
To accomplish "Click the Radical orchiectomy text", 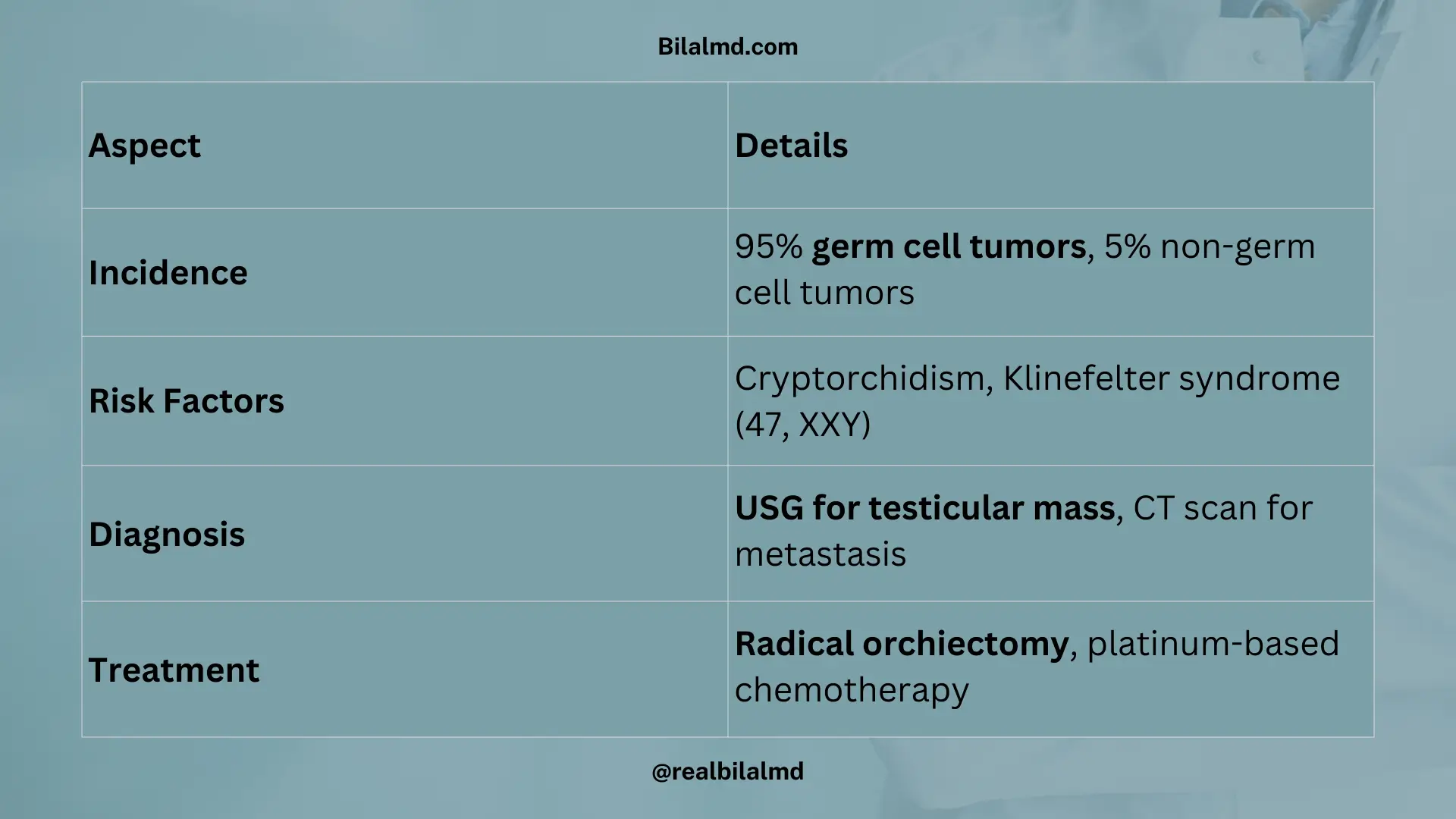I will (902, 645).
